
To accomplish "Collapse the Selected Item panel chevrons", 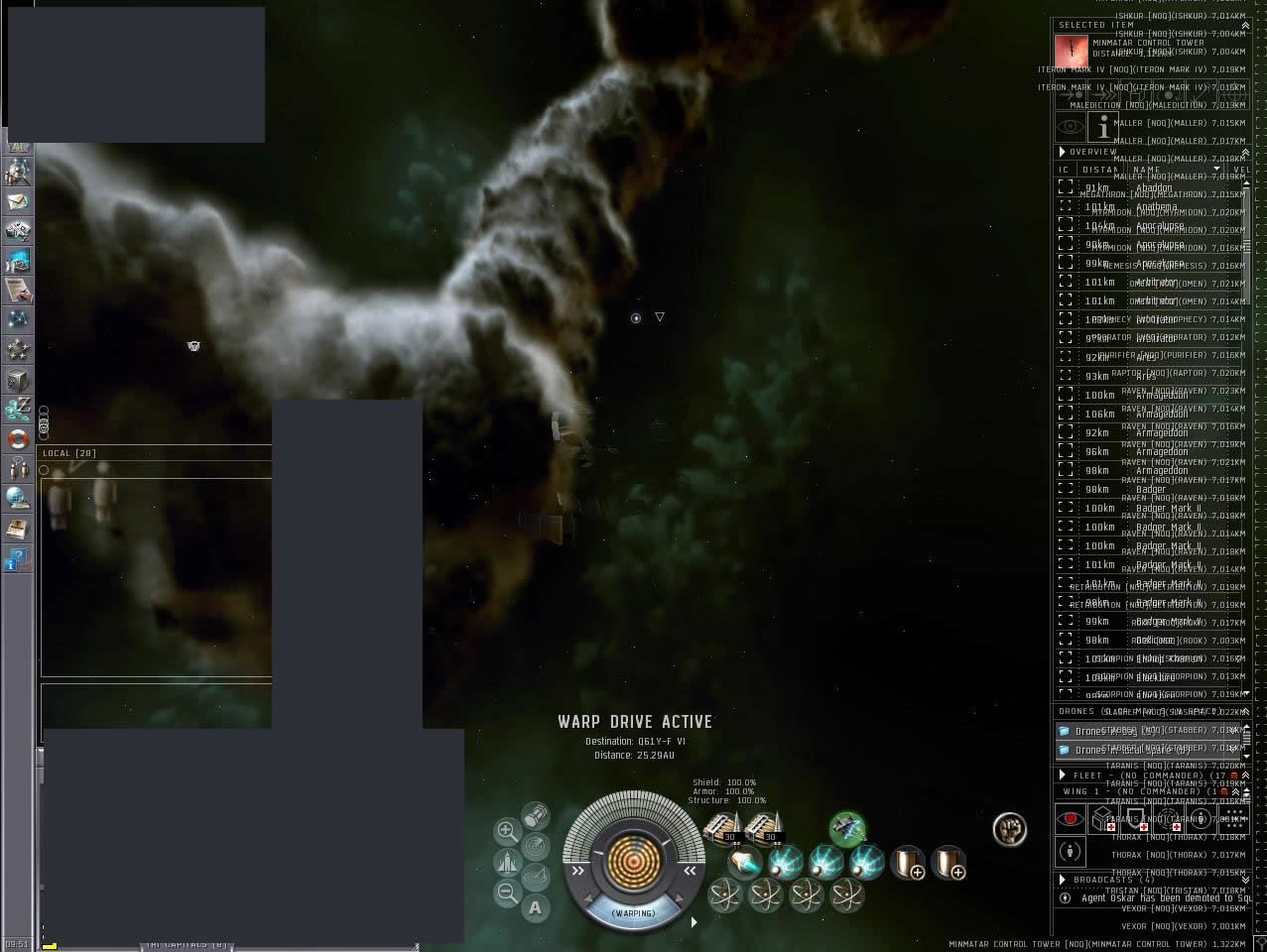I will (x=1245, y=25).
